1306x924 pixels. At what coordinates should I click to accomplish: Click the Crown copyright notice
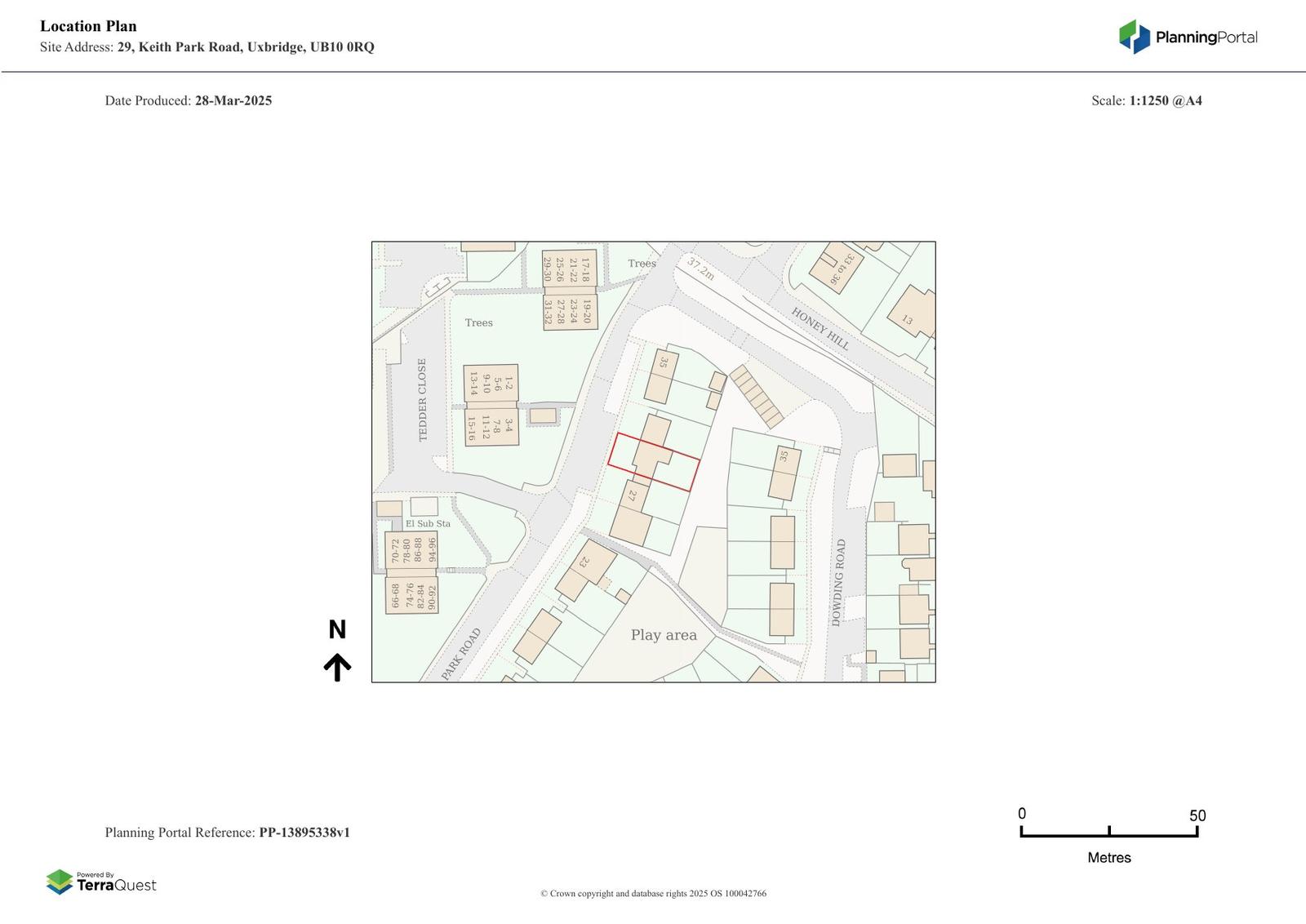[653, 893]
